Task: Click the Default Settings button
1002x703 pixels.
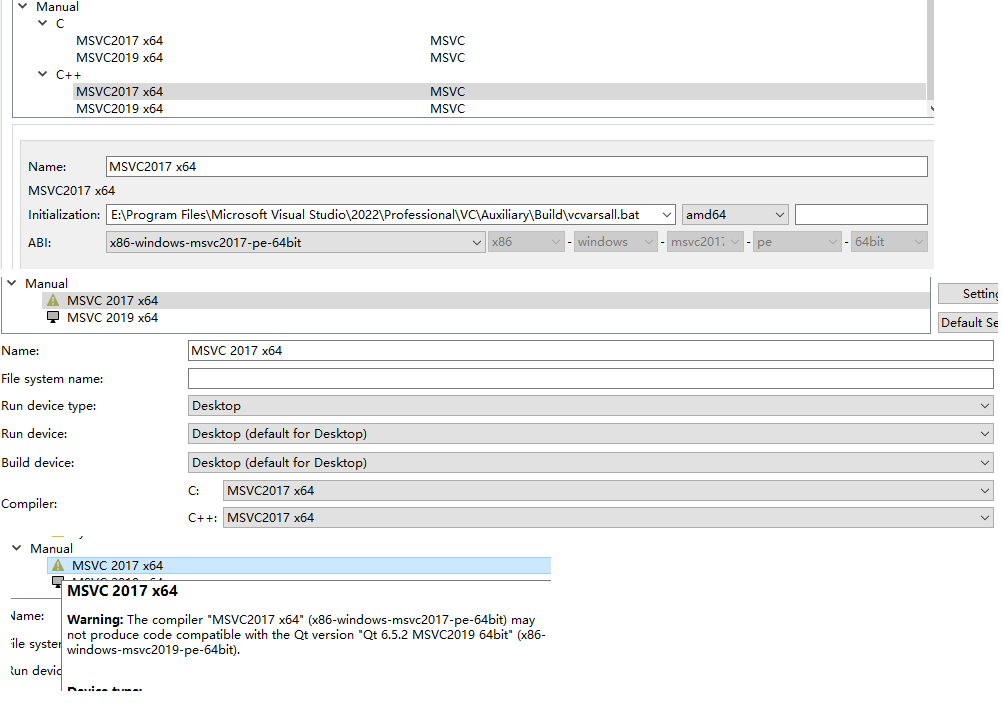Action: (x=968, y=323)
